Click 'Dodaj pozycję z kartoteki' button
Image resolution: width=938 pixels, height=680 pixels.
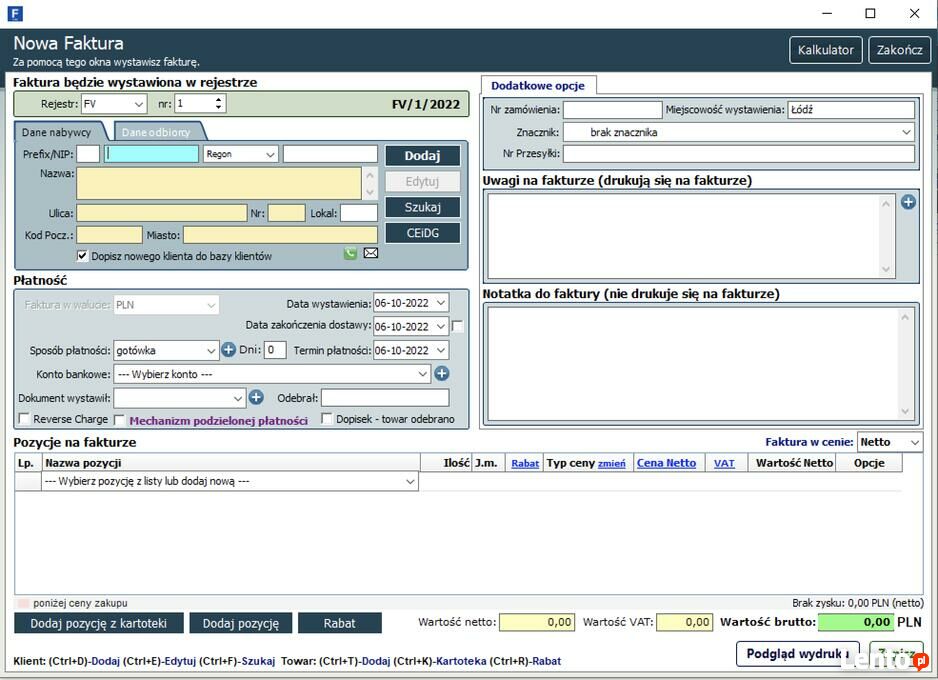99,623
